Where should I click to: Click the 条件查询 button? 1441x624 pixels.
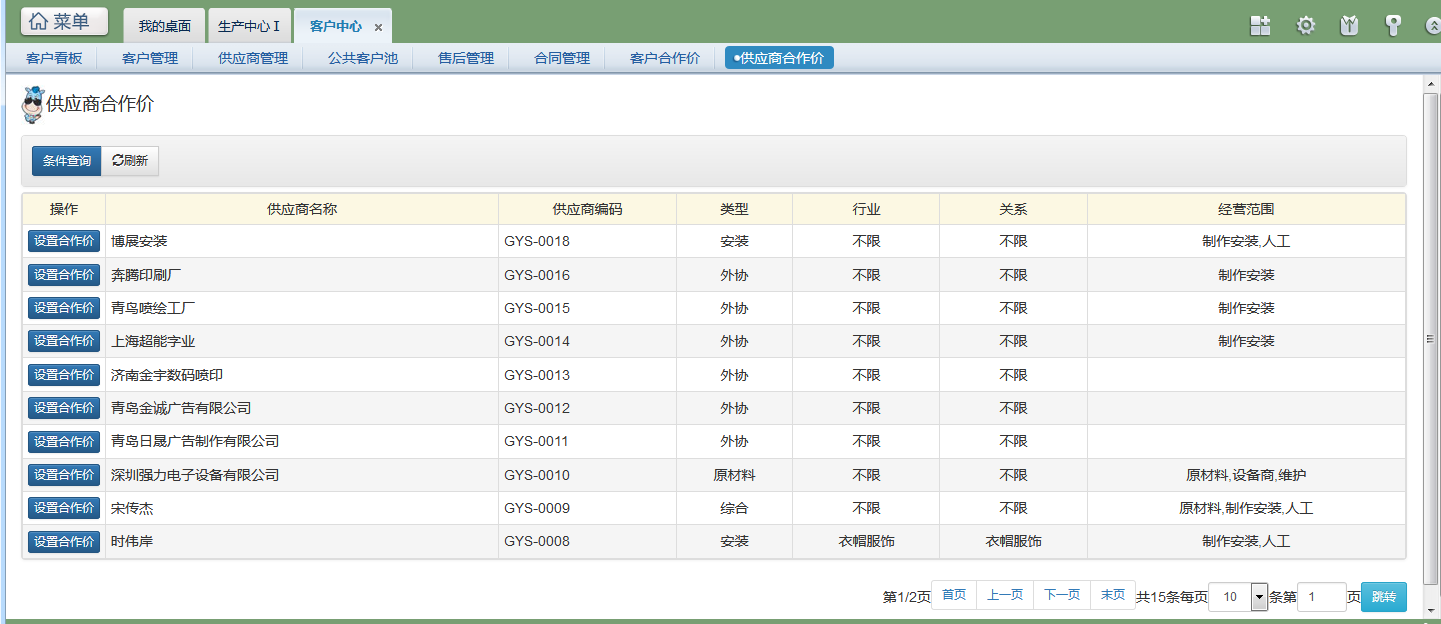pos(67,161)
